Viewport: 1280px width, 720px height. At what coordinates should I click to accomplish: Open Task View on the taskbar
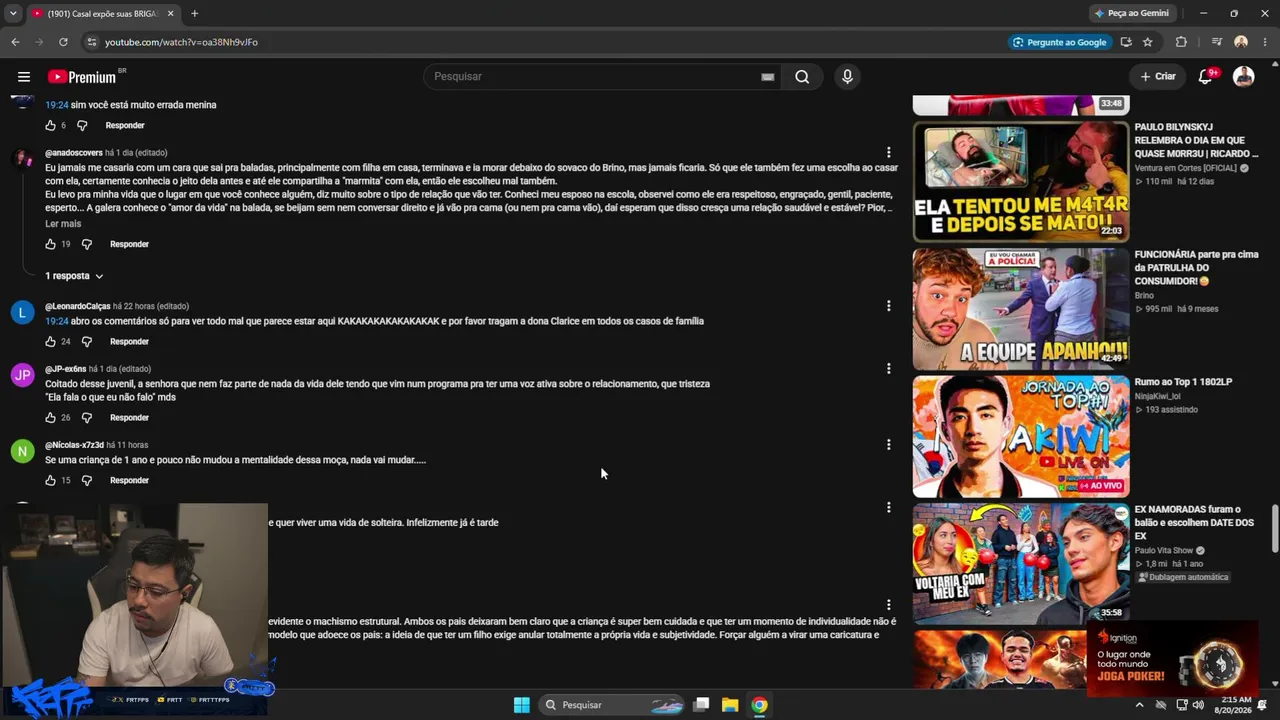point(701,705)
